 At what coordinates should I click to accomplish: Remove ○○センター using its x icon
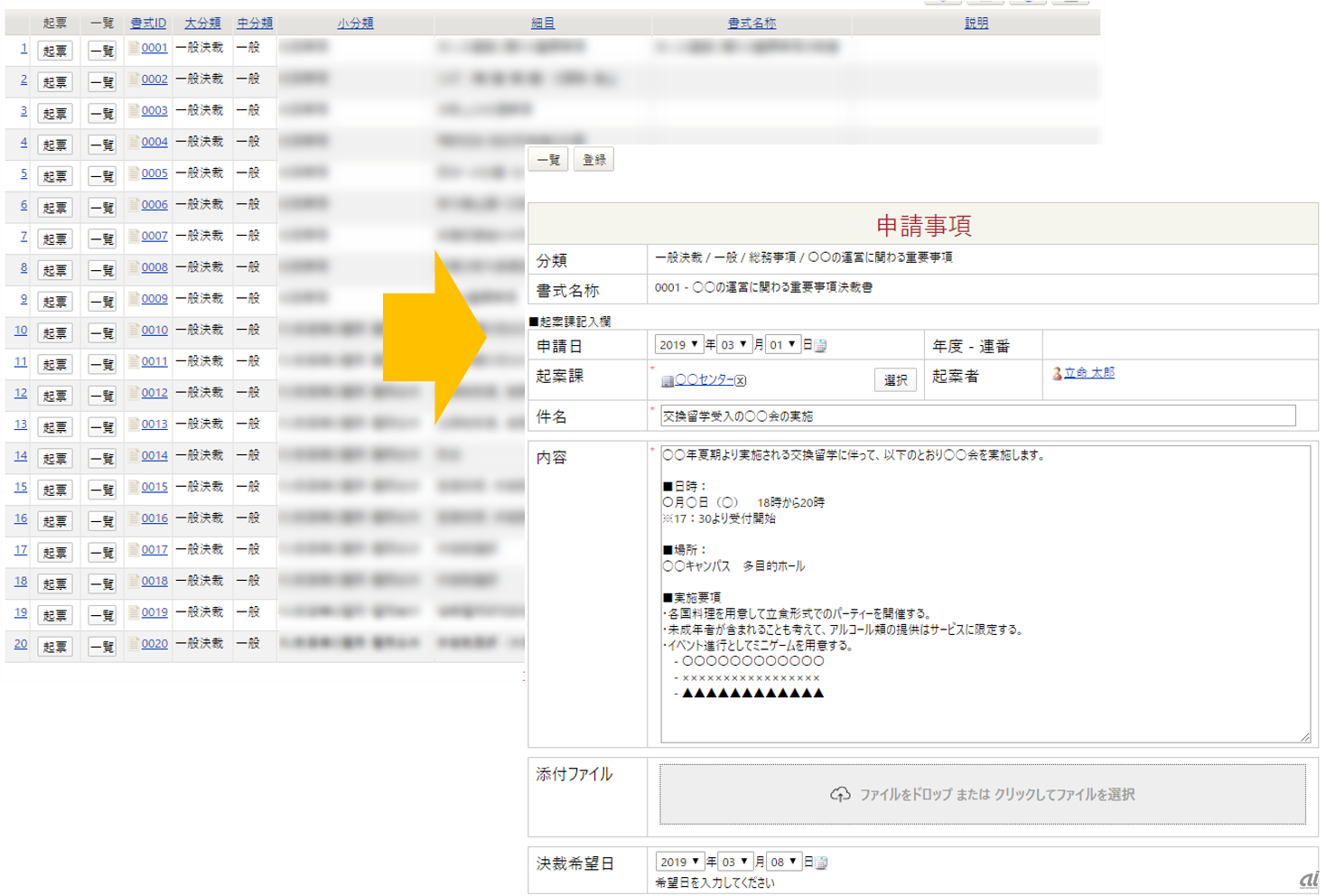click(741, 381)
